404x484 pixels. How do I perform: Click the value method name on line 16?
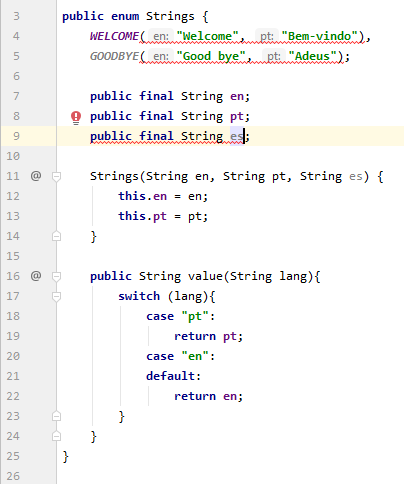(x=205, y=276)
